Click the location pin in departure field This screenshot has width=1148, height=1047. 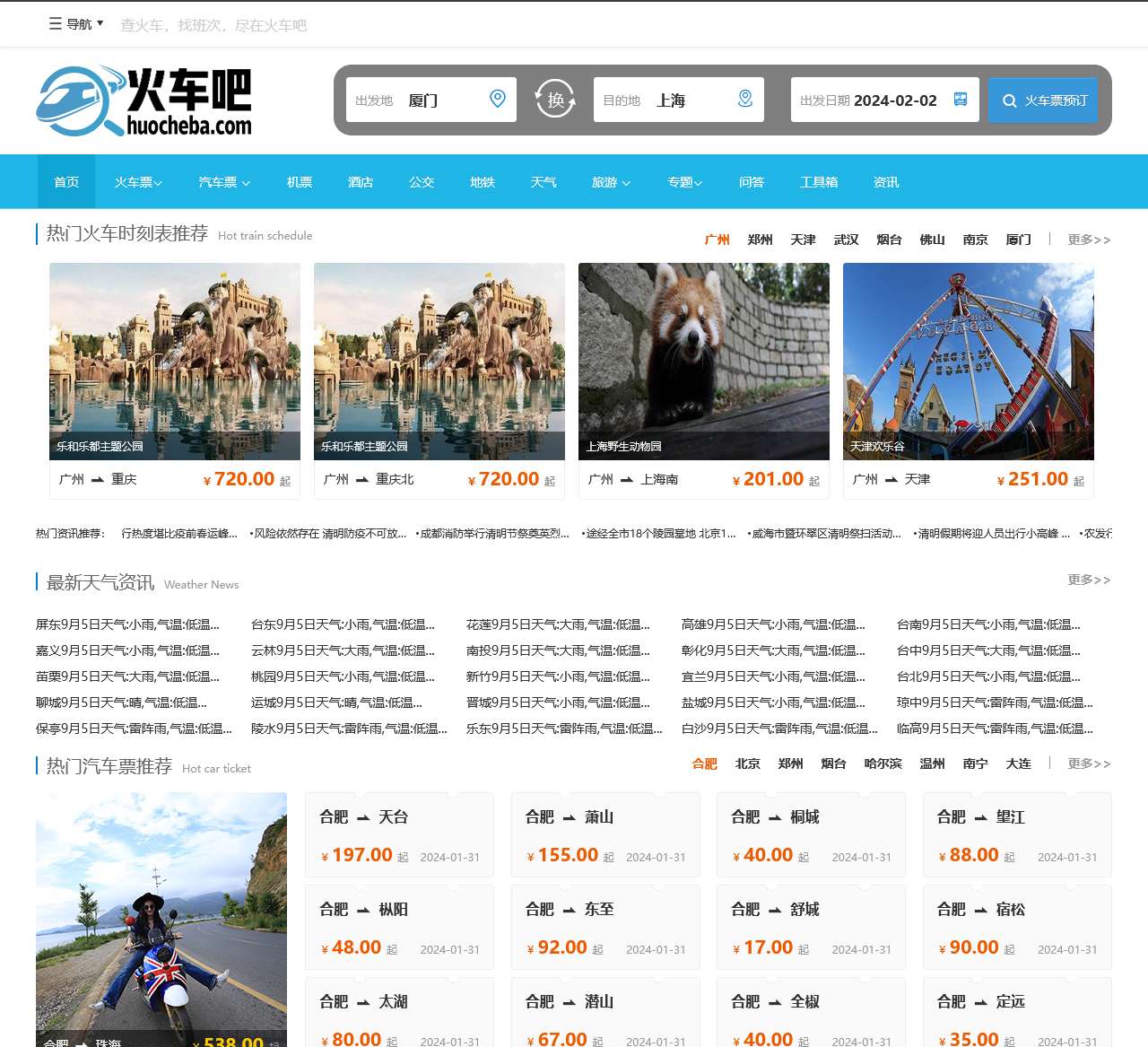click(x=498, y=99)
